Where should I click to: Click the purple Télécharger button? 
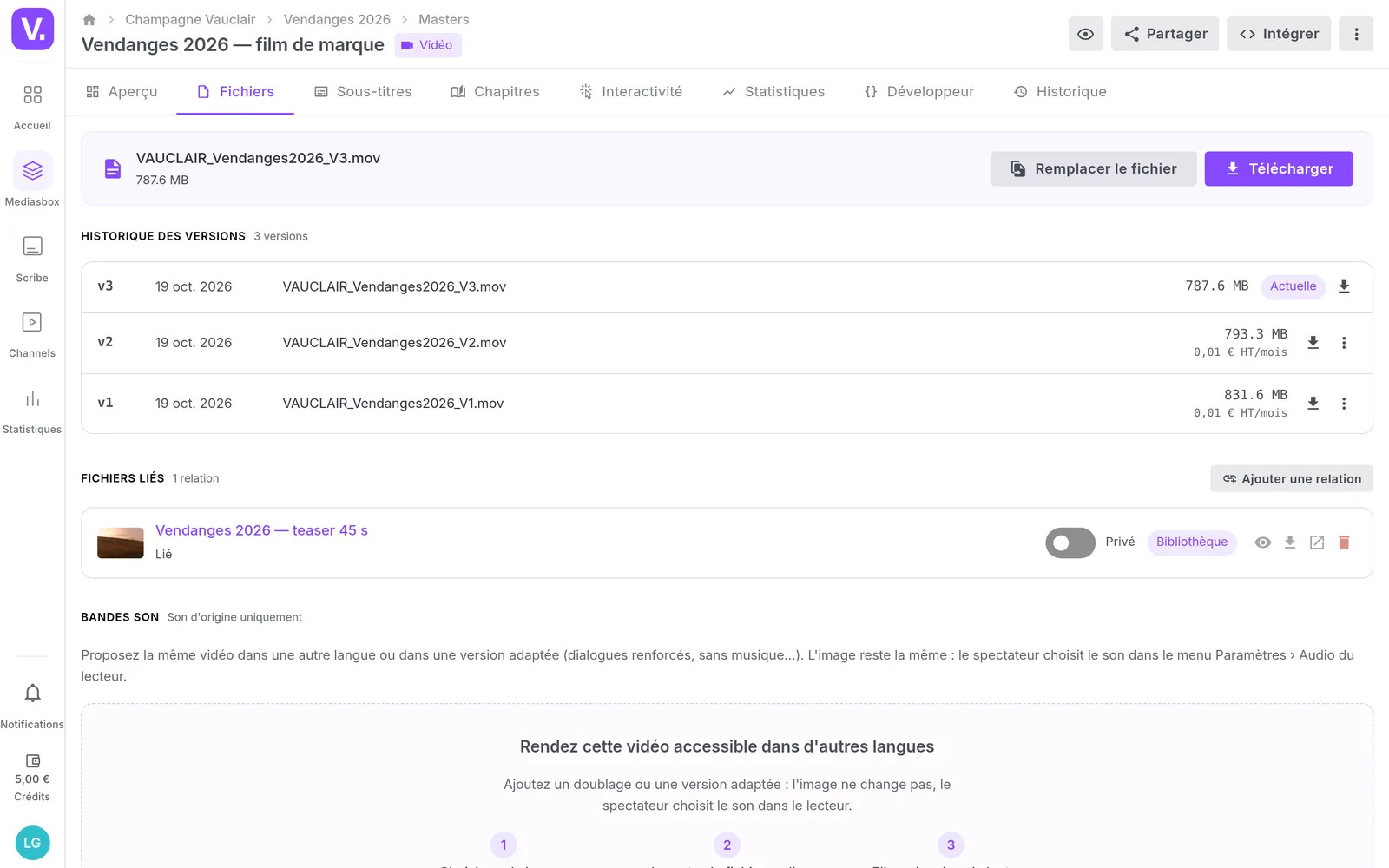(1279, 169)
